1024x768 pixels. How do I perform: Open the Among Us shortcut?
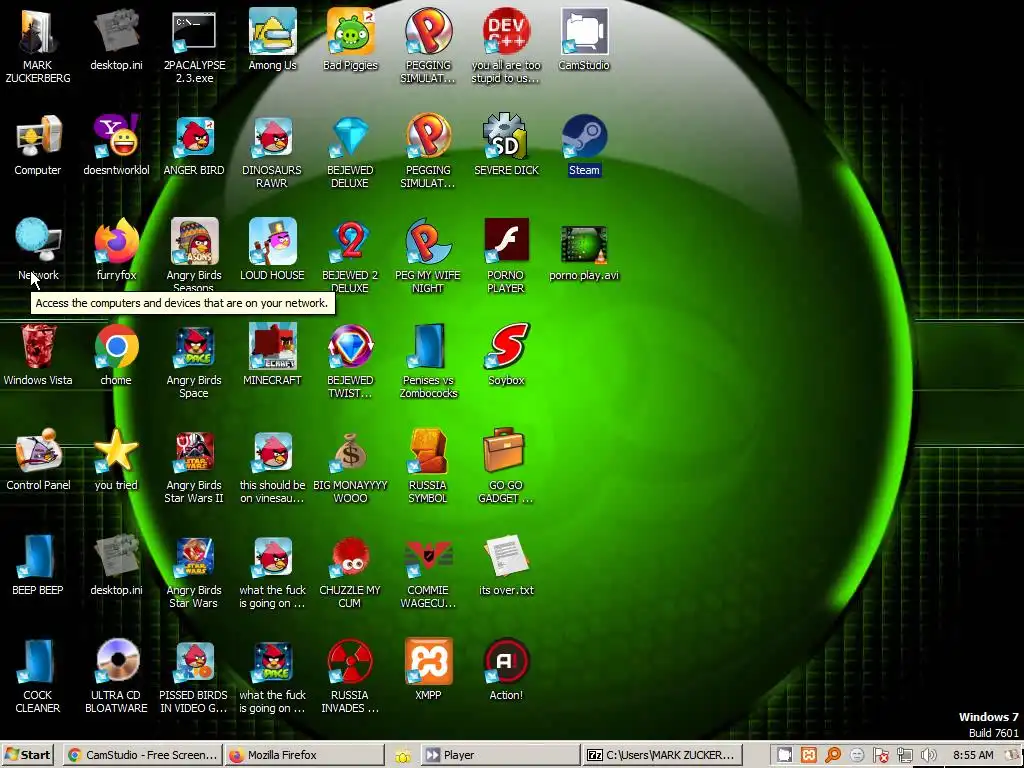pyautogui.click(x=272, y=31)
